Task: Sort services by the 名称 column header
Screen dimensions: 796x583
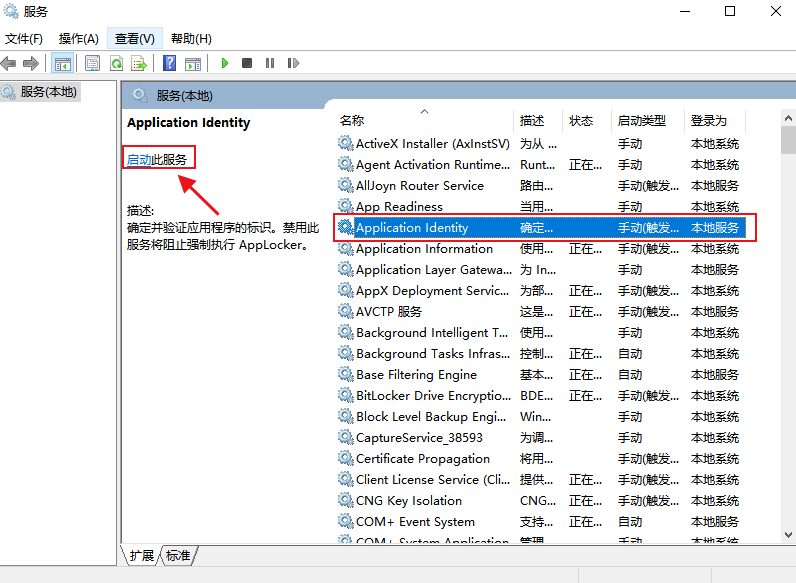Action: point(352,120)
